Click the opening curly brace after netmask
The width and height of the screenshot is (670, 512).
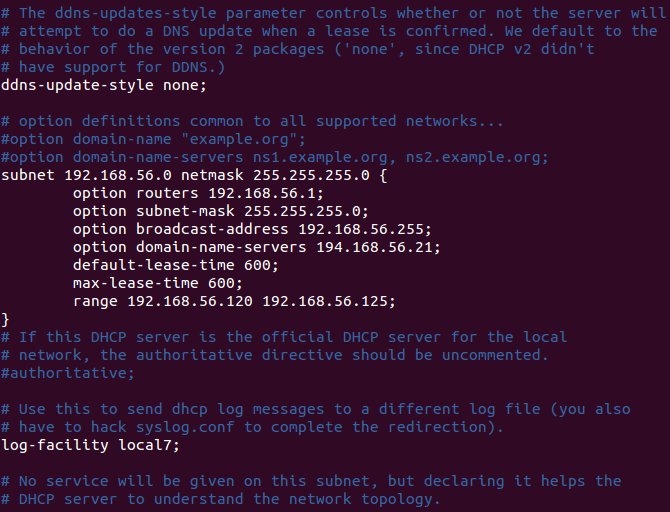pos(383,175)
